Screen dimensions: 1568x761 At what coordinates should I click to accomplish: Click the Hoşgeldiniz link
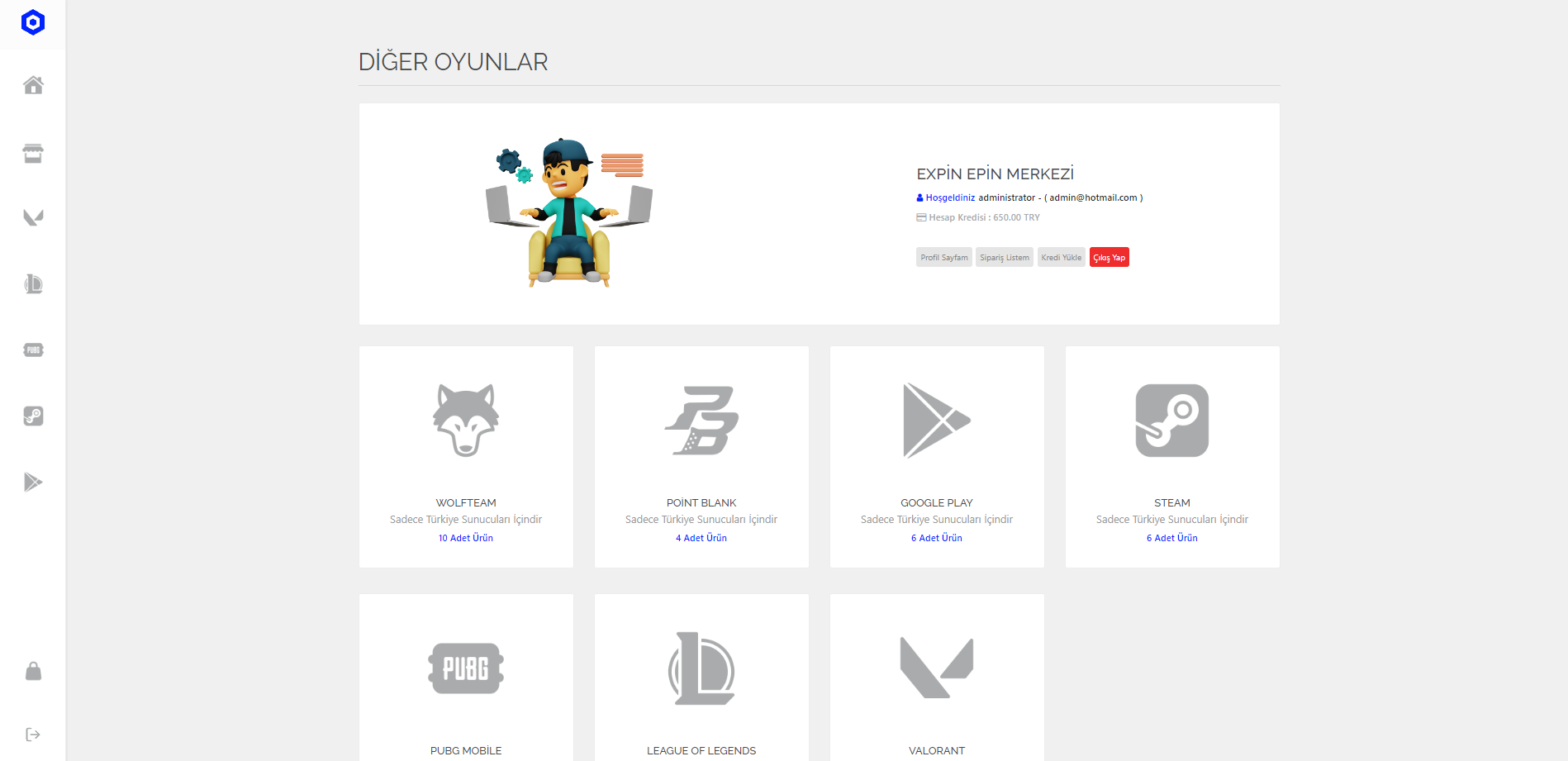click(x=950, y=197)
